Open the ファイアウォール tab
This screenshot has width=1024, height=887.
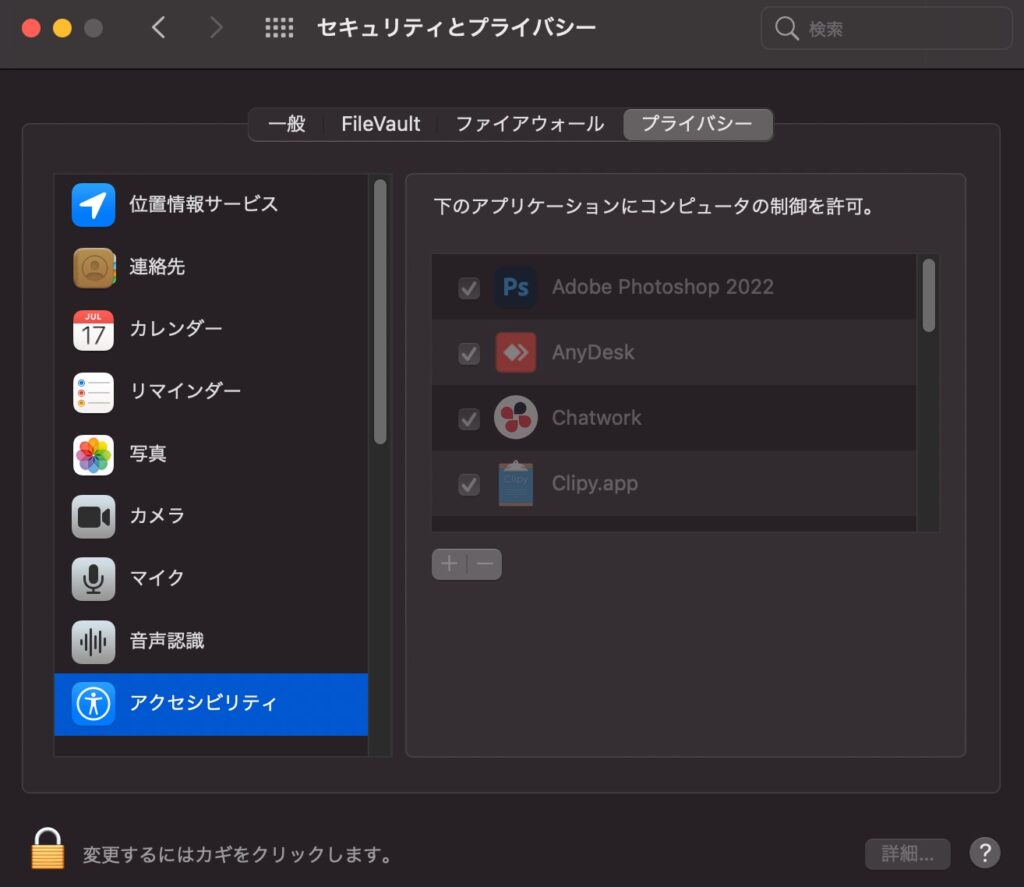coord(529,125)
